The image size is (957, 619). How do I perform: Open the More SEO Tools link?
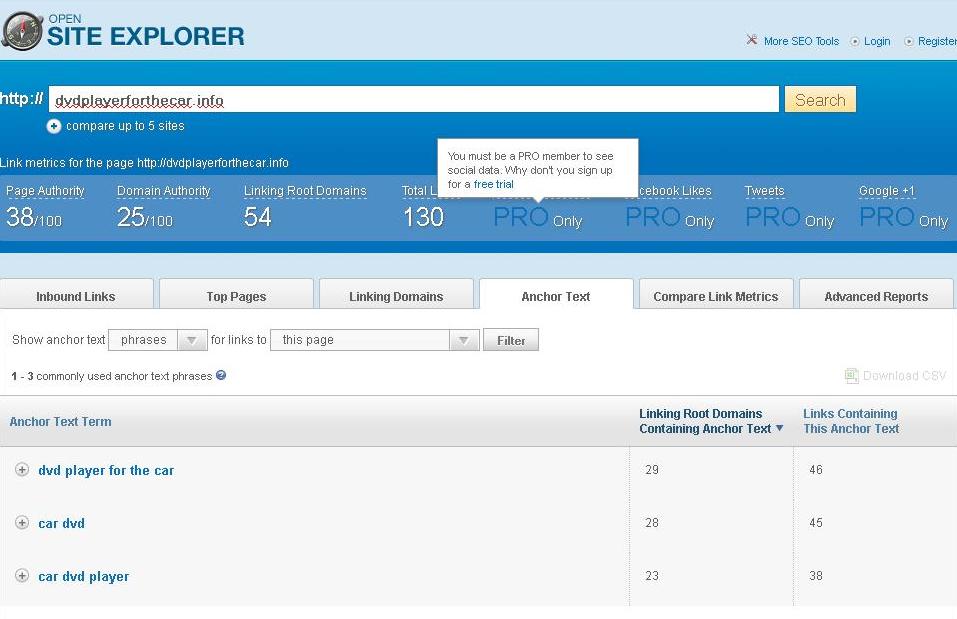click(x=801, y=41)
